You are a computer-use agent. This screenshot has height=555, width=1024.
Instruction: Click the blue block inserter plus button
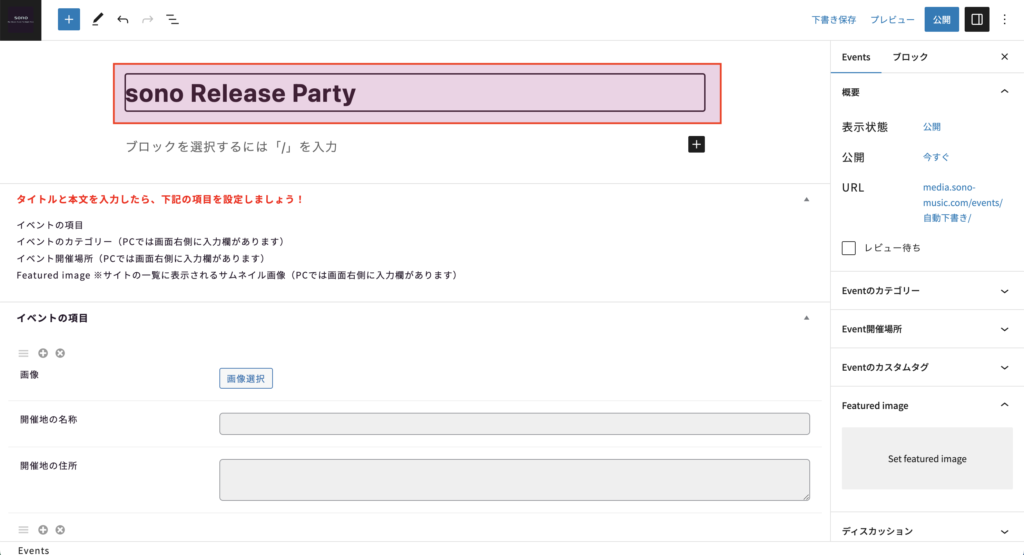tap(69, 19)
